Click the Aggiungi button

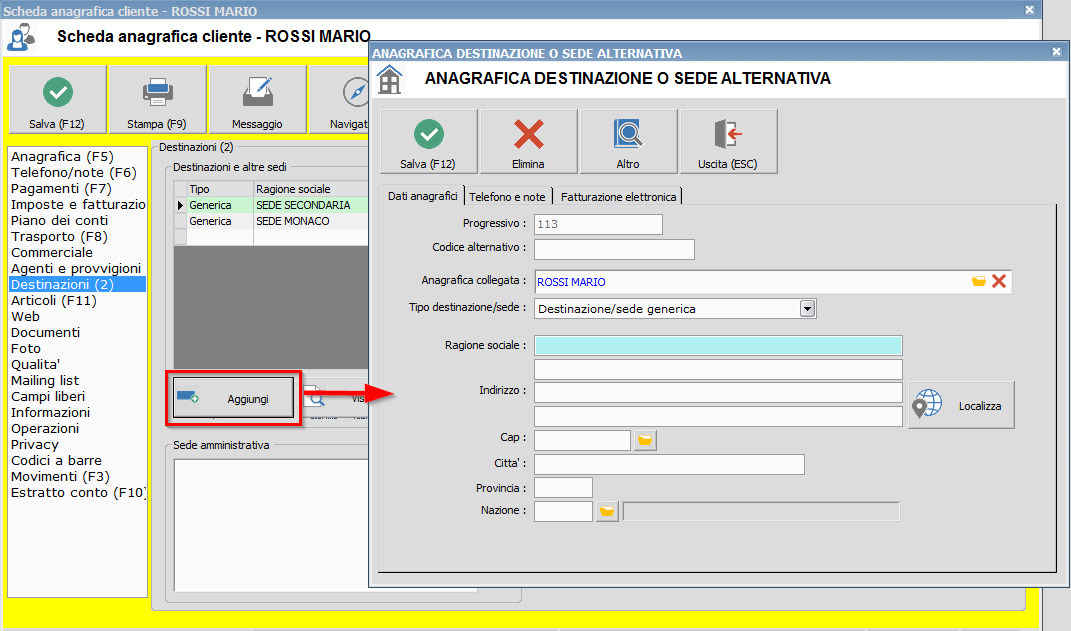click(x=233, y=398)
